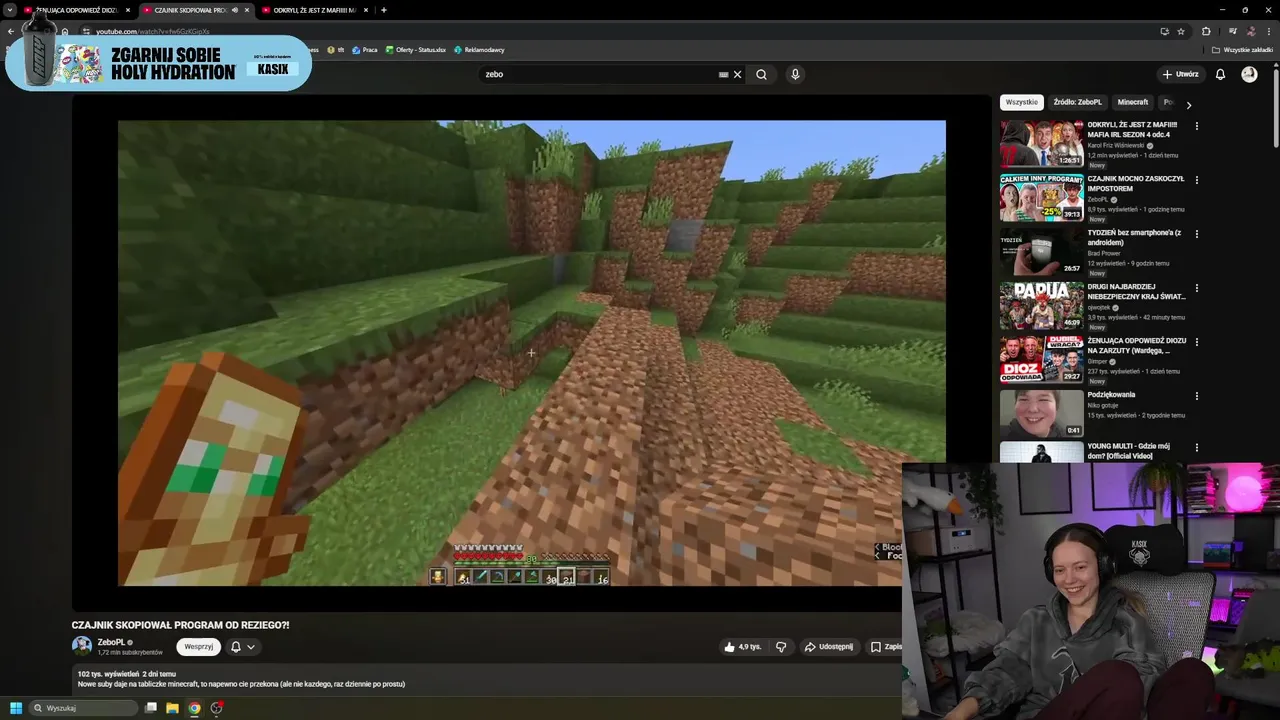Open options for Podziękowania video
Image resolution: width=1280 pixels, height=720 pixels.
[x=1197, y=396]
